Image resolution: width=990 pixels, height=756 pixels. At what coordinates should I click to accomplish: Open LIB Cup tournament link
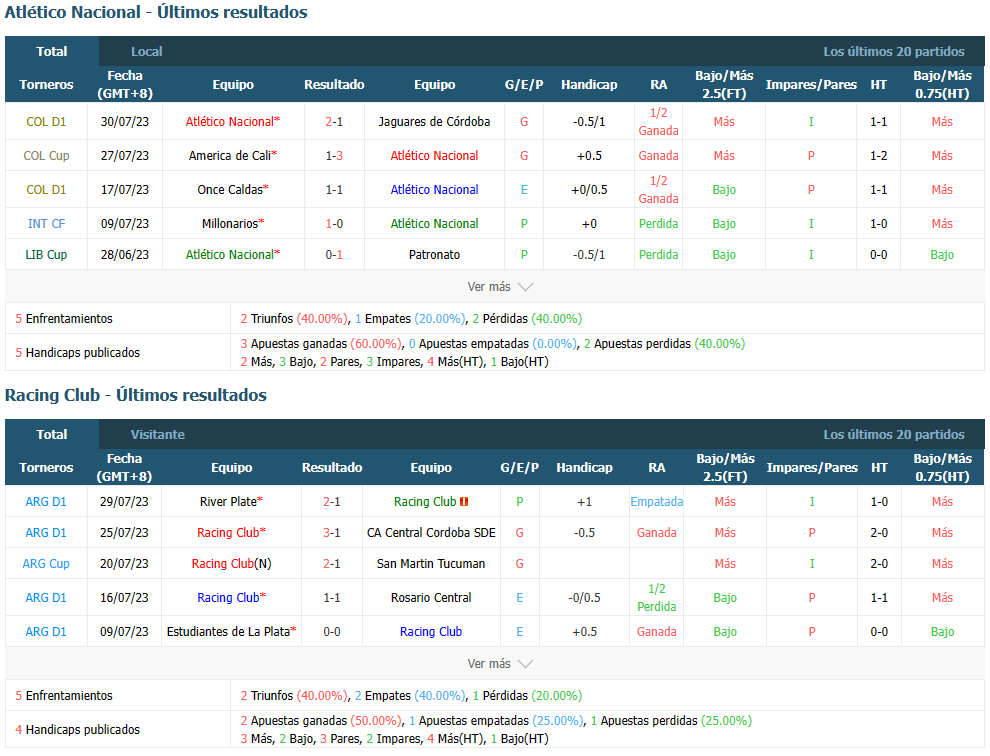tap(46, 255)
